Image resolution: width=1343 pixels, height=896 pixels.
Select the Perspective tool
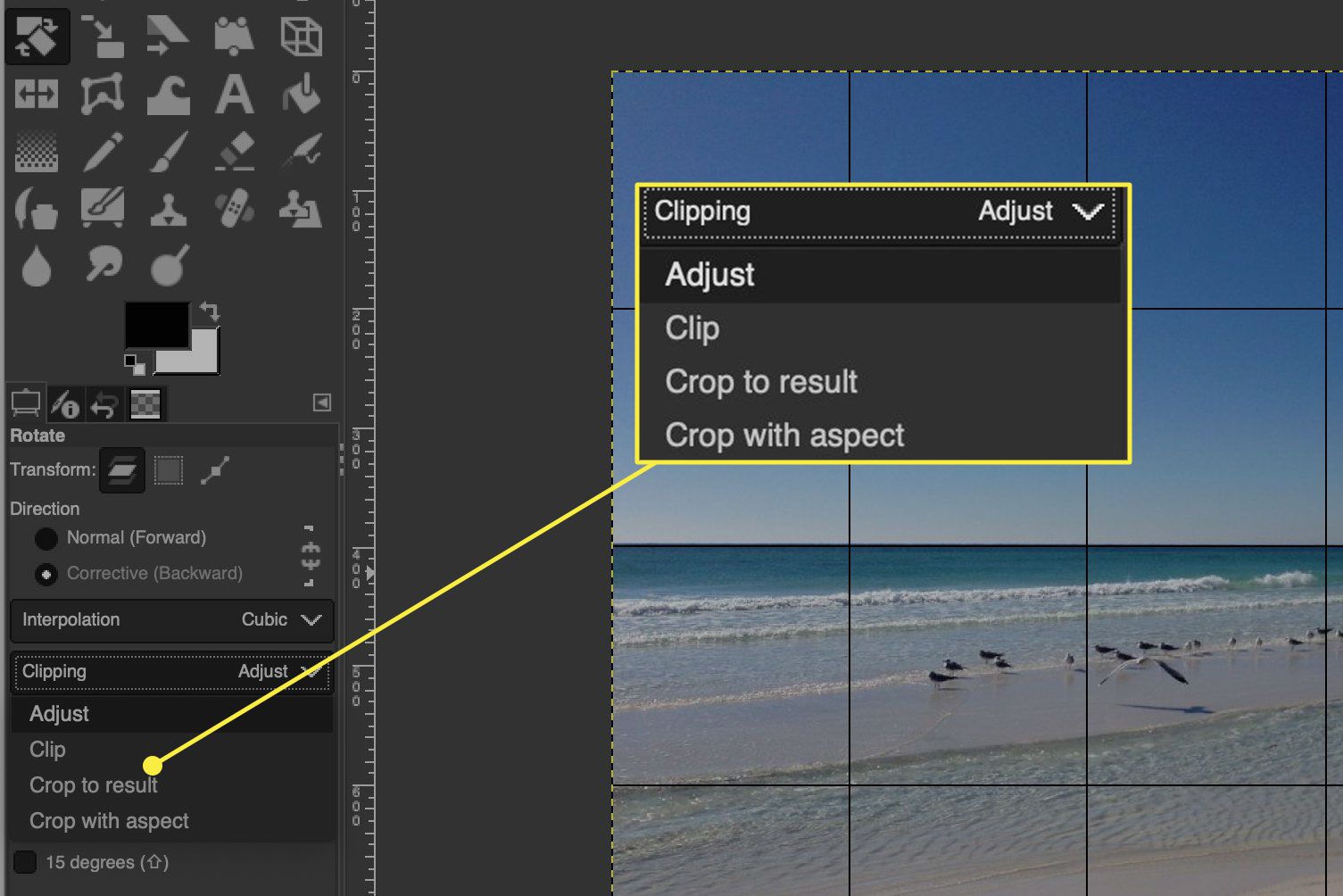[x=234, y=36]
